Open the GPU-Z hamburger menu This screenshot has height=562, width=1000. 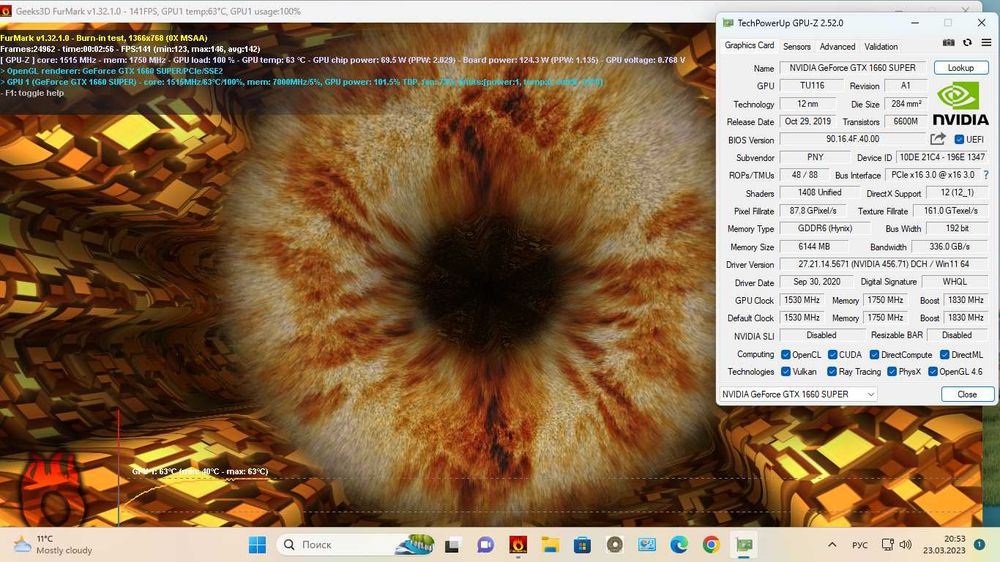point(986,43)
